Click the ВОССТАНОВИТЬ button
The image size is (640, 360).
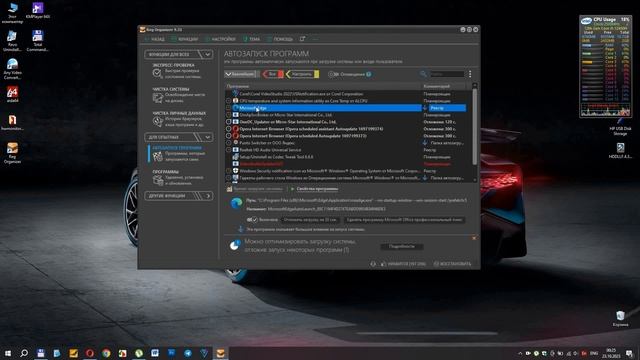[452, 264]
